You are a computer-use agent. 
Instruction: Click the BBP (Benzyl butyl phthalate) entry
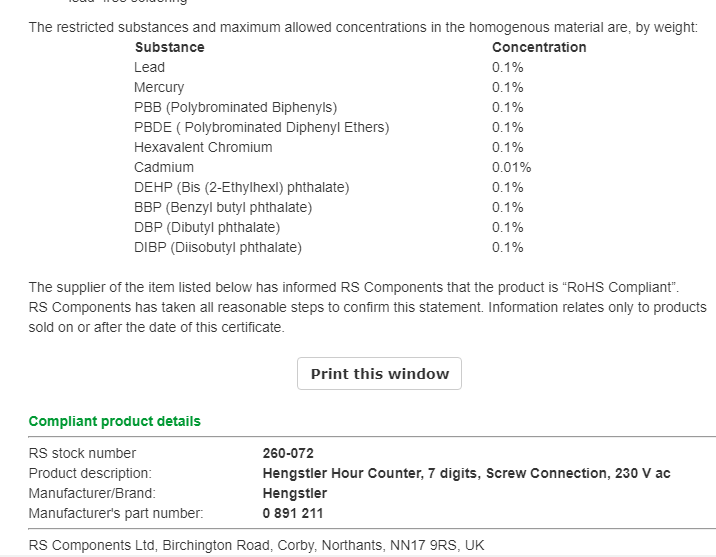coord(223,207)
